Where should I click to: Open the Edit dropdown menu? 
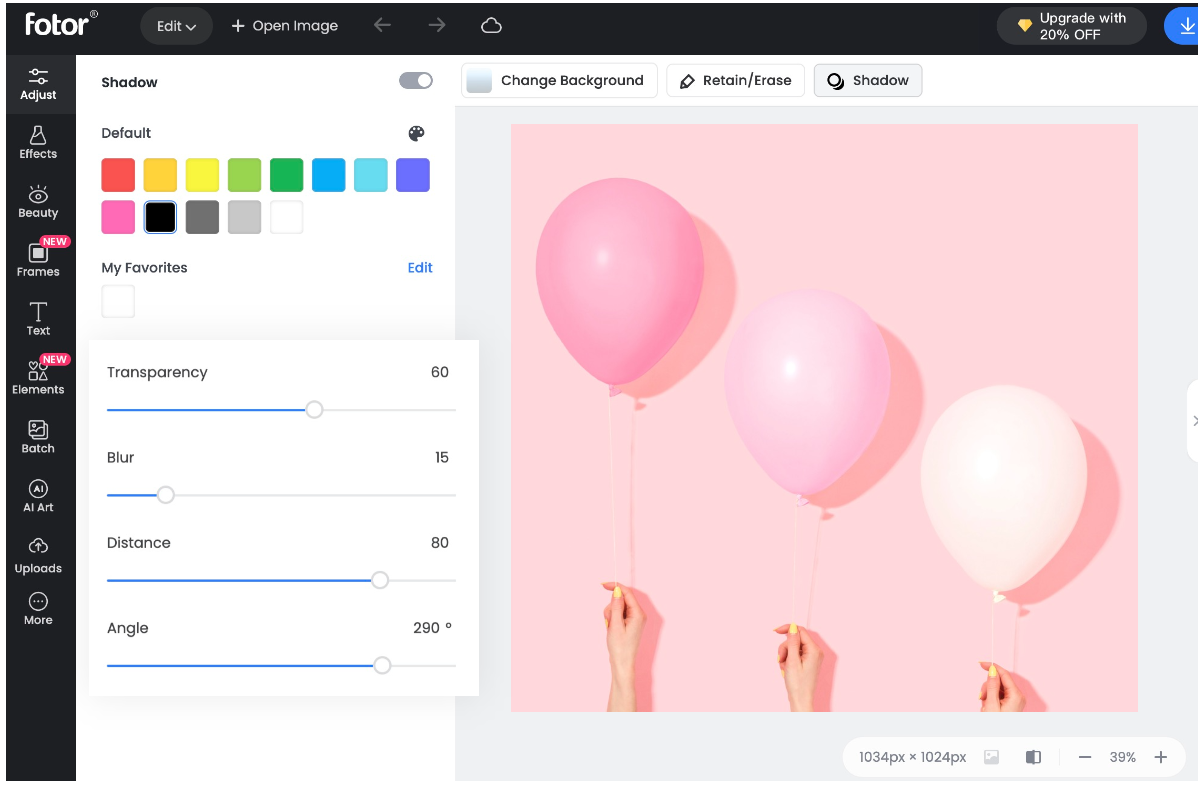[176, 26]
